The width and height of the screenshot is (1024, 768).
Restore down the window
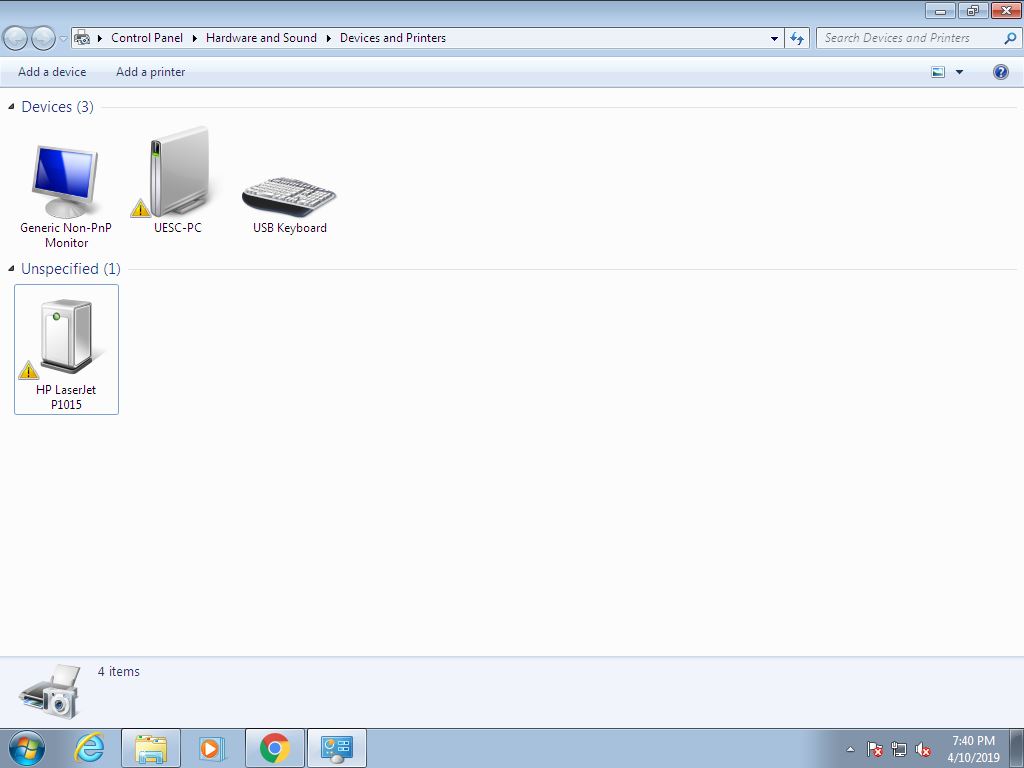tap(973, 10)
